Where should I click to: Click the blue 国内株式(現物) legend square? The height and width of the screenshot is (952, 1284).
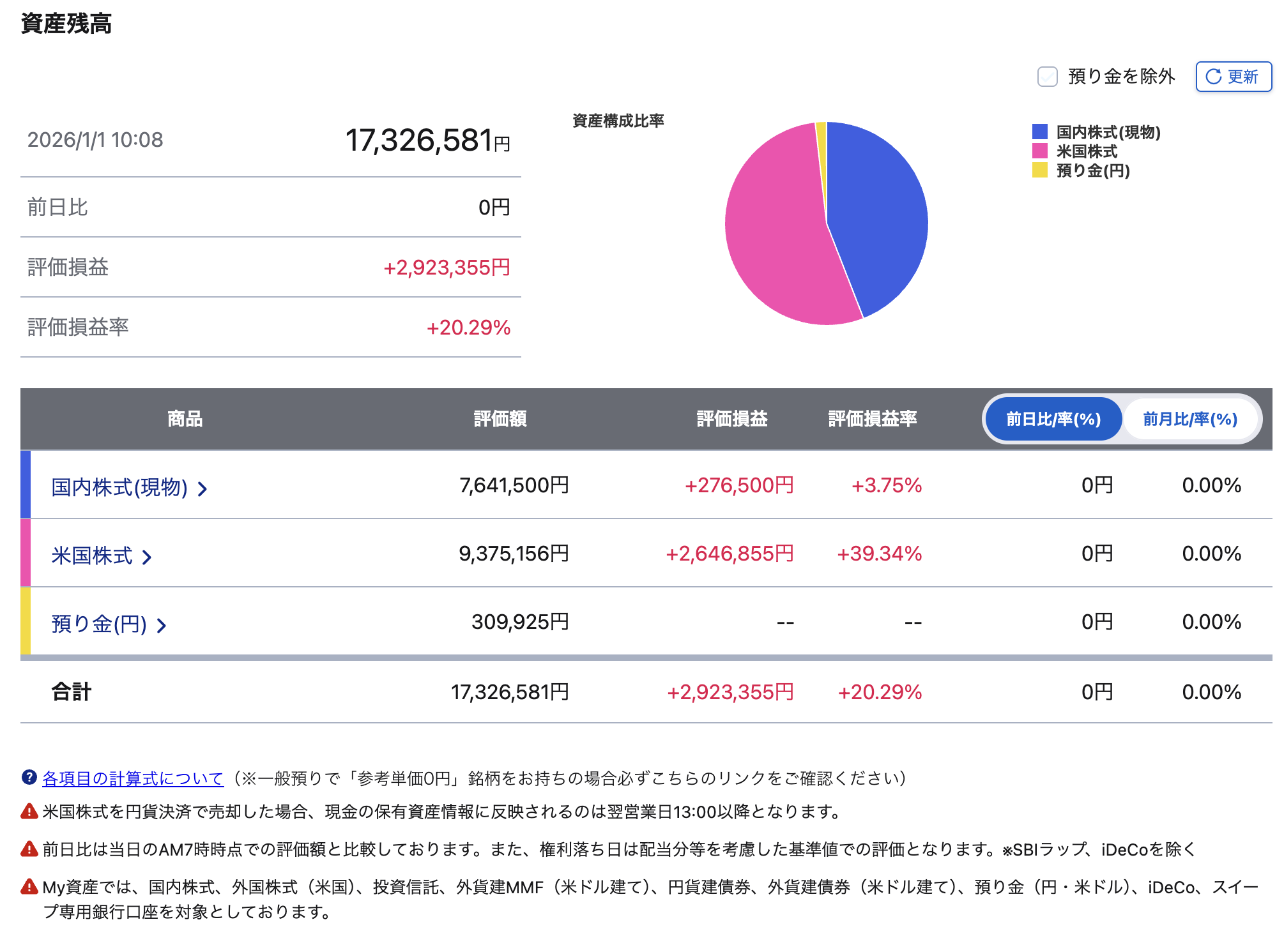[x=1039, y=132]
